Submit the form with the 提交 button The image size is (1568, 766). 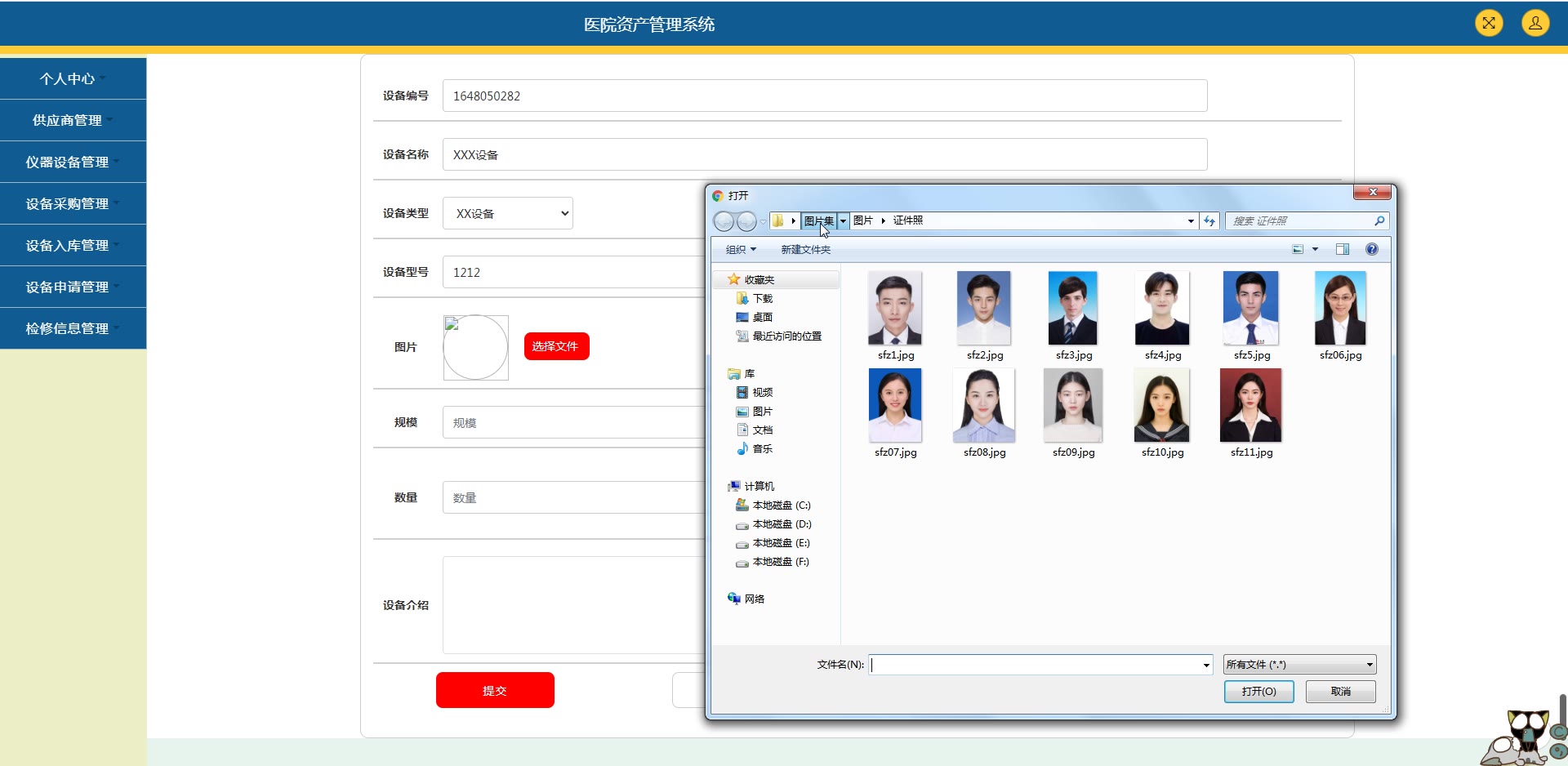pyautogui.click(x=495, y=690)
